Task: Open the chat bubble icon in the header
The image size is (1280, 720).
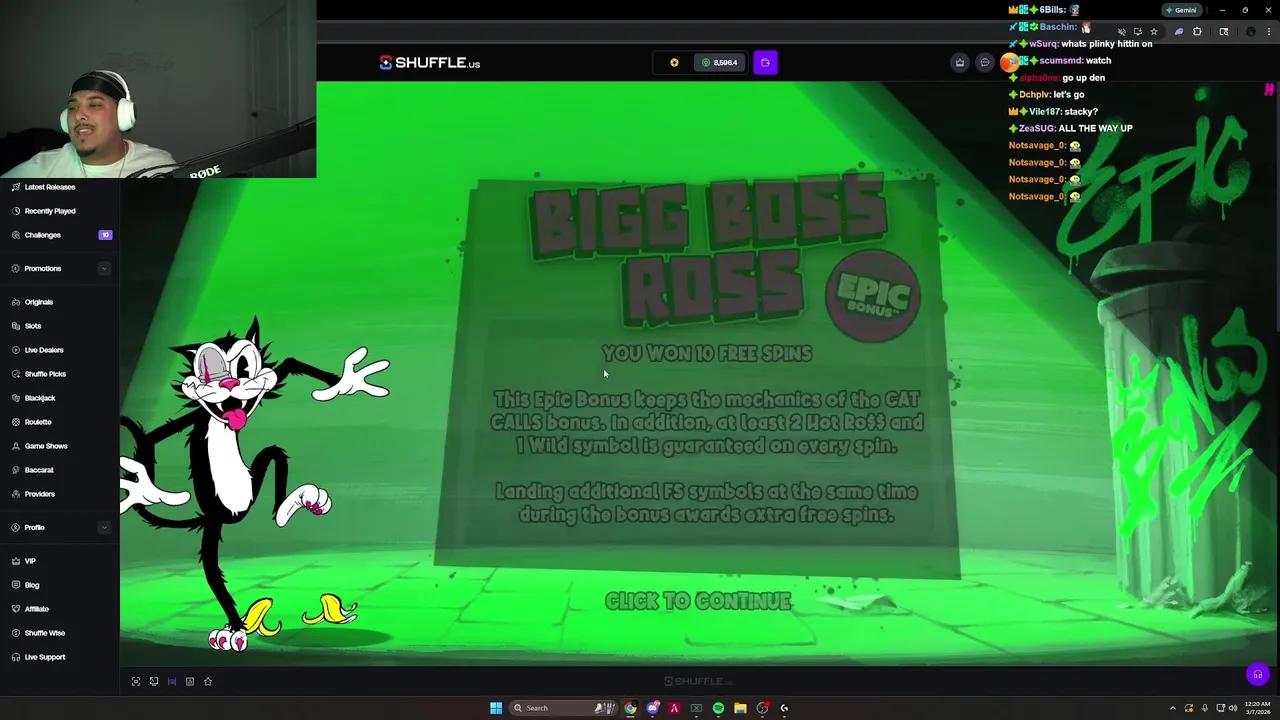Action: (x=985, y=62)
